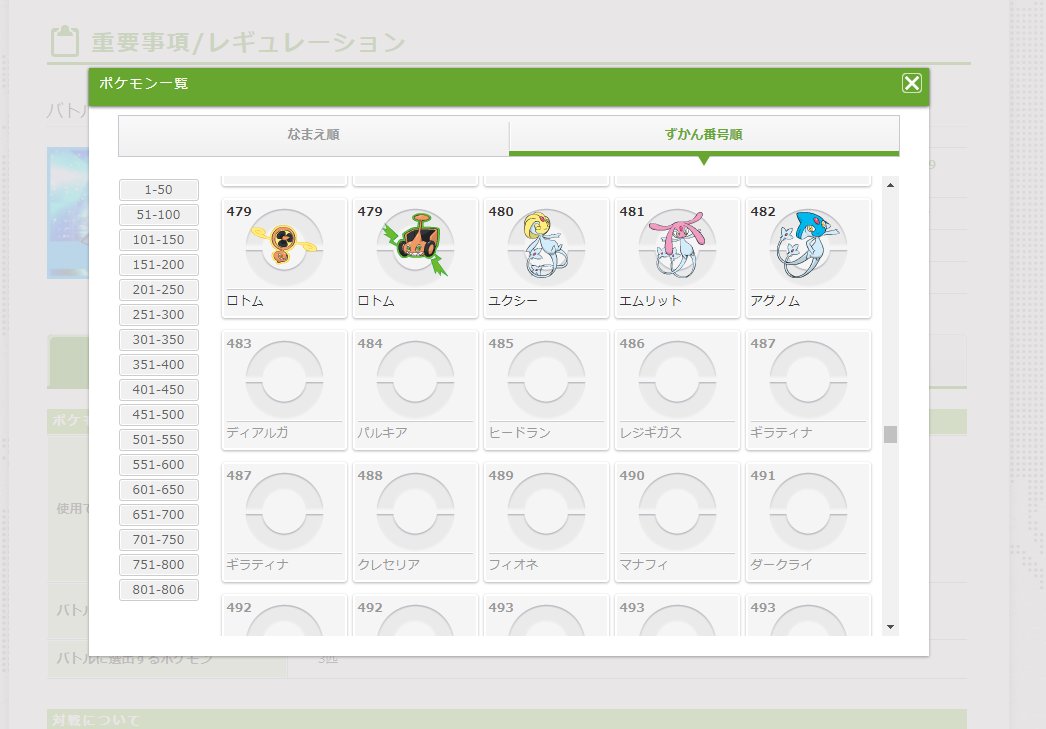Select the blue アグノム icon

[808, 245]
